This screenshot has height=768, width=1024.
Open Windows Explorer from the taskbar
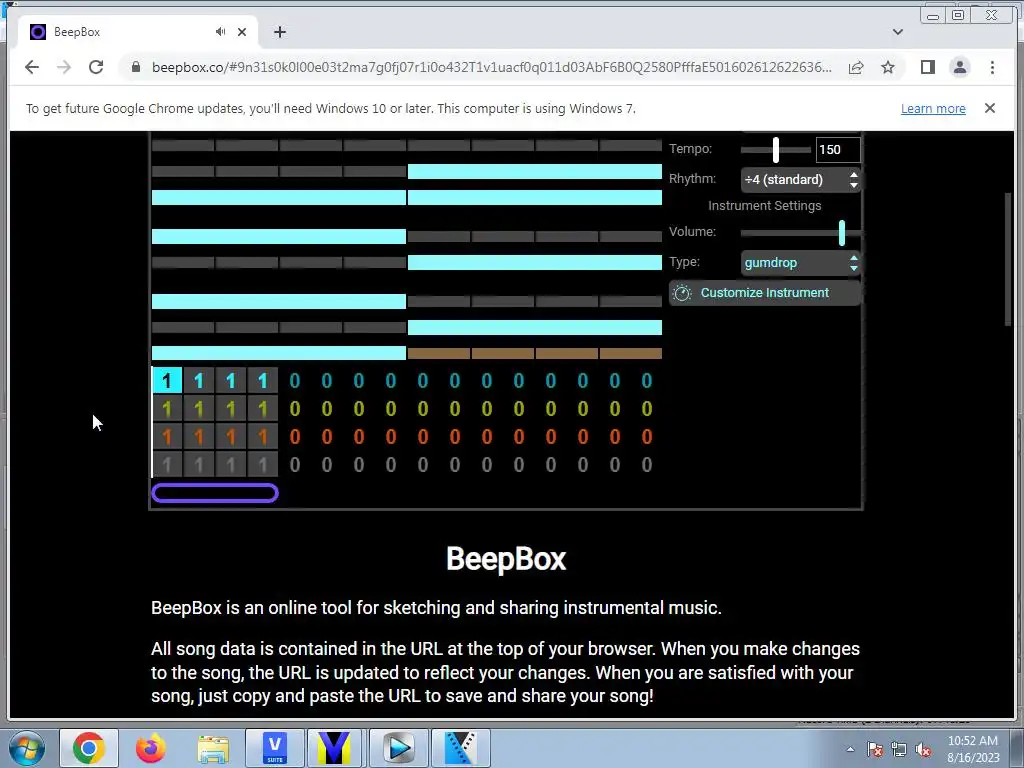(213, 748)
